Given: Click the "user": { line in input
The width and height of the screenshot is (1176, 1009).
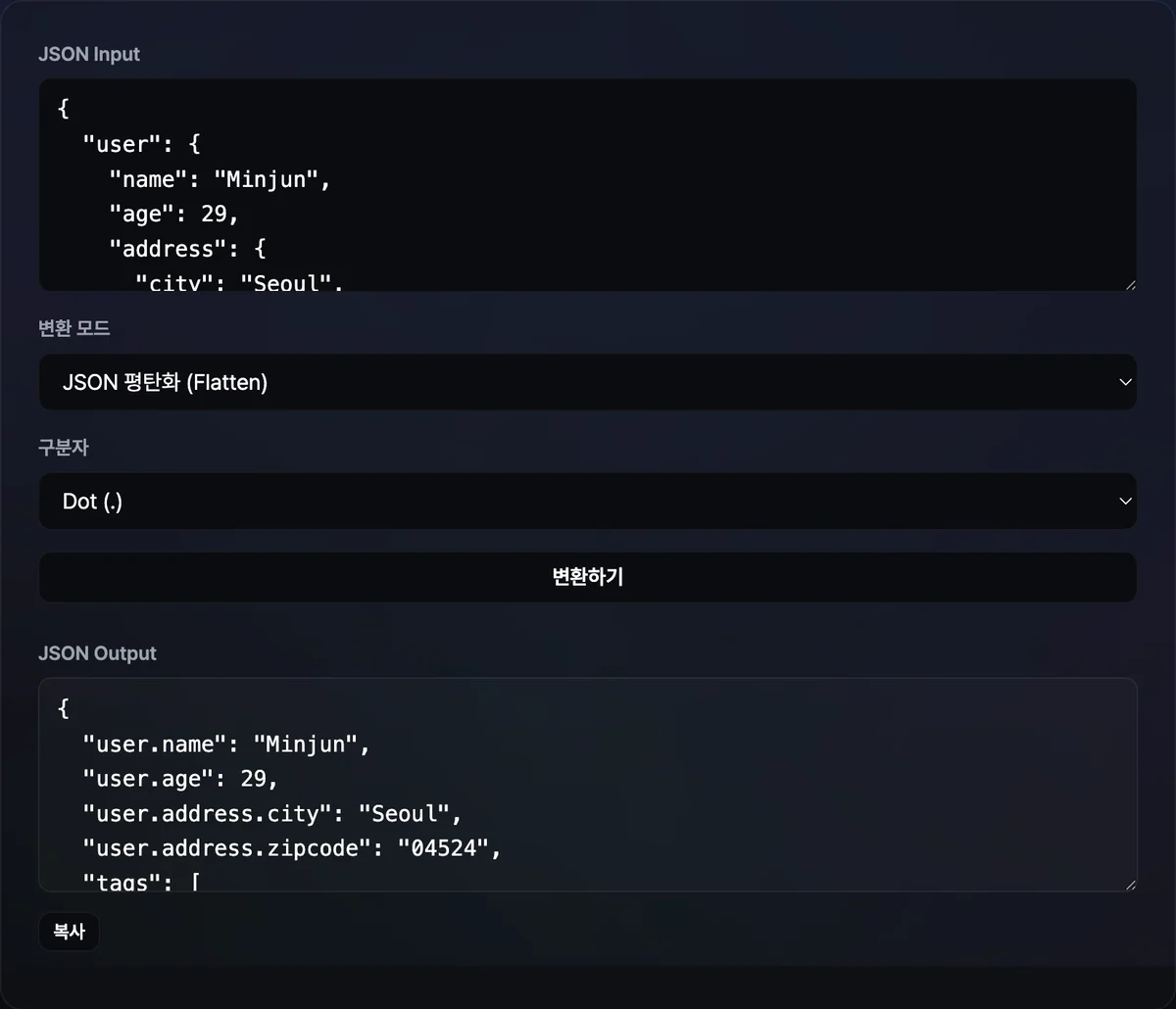Looking at the screenshot, I should [x=141, y=144].
